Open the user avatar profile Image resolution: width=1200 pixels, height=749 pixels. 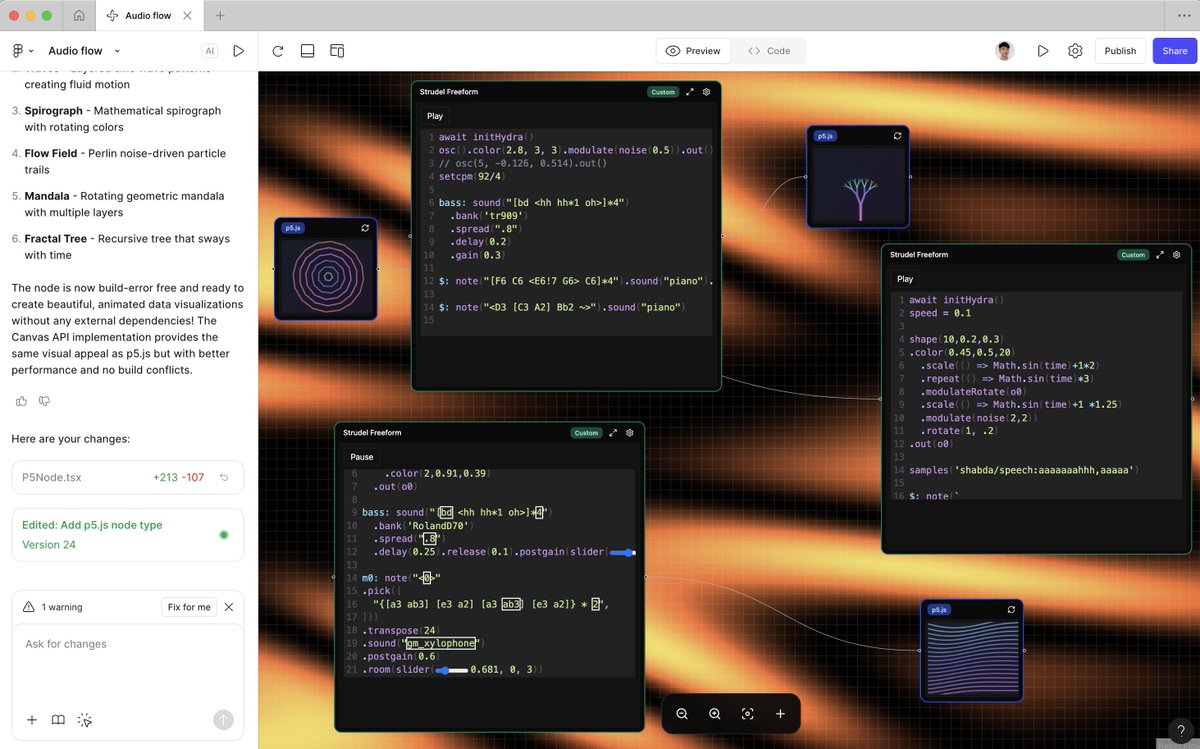1006,51
